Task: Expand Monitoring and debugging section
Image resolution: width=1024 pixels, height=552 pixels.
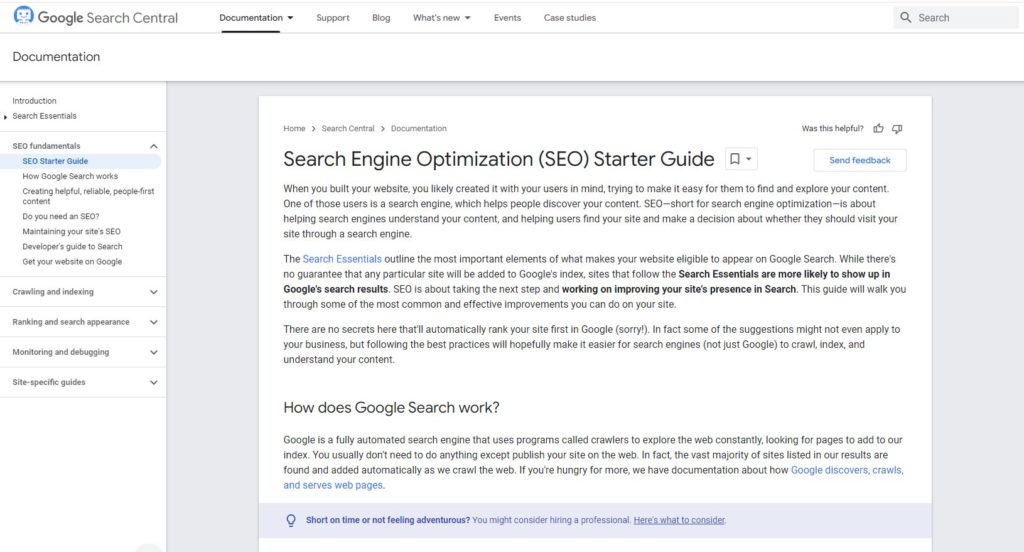Action: [153, 352]
